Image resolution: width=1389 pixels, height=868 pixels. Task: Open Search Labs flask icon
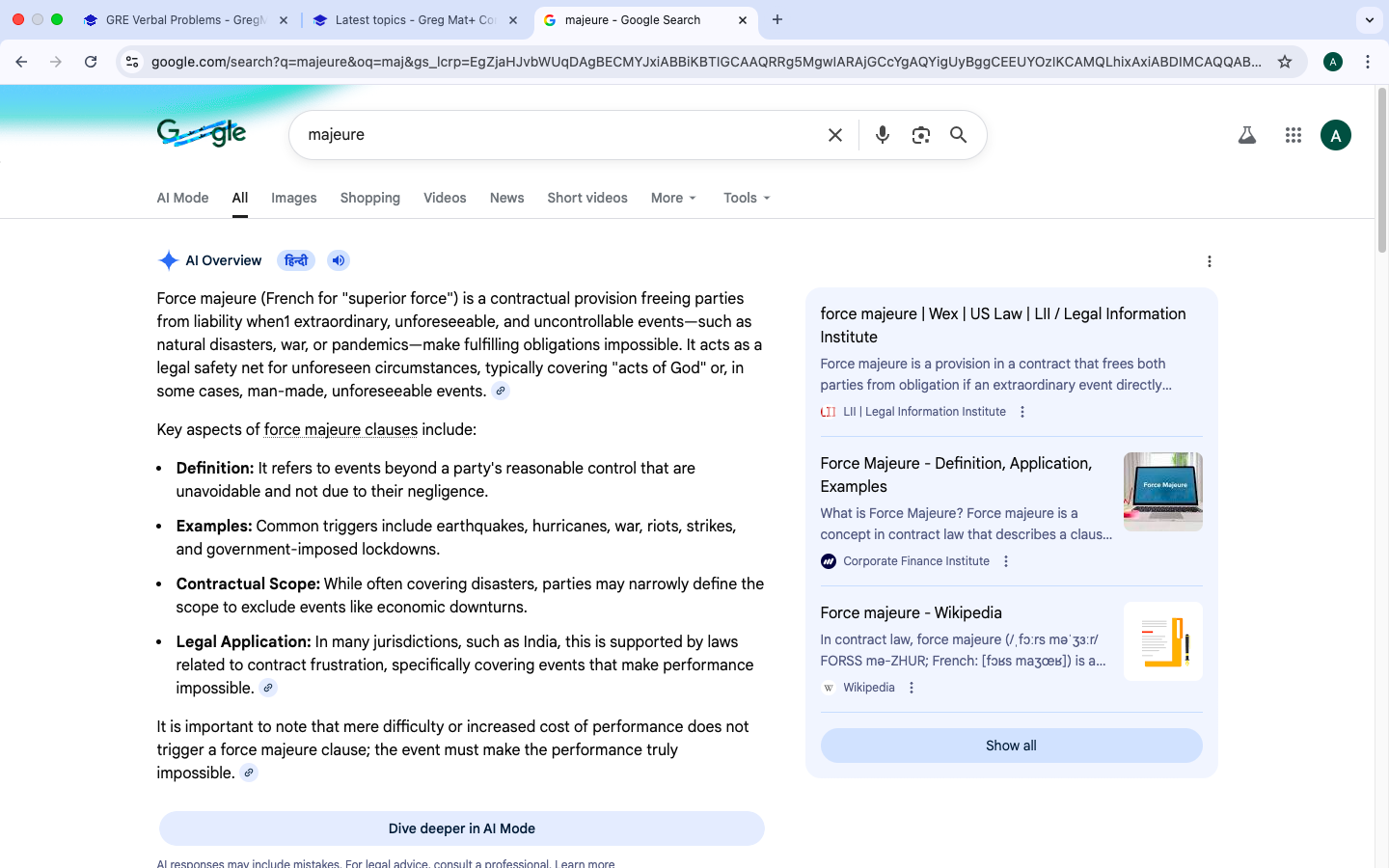(1247, 135)
